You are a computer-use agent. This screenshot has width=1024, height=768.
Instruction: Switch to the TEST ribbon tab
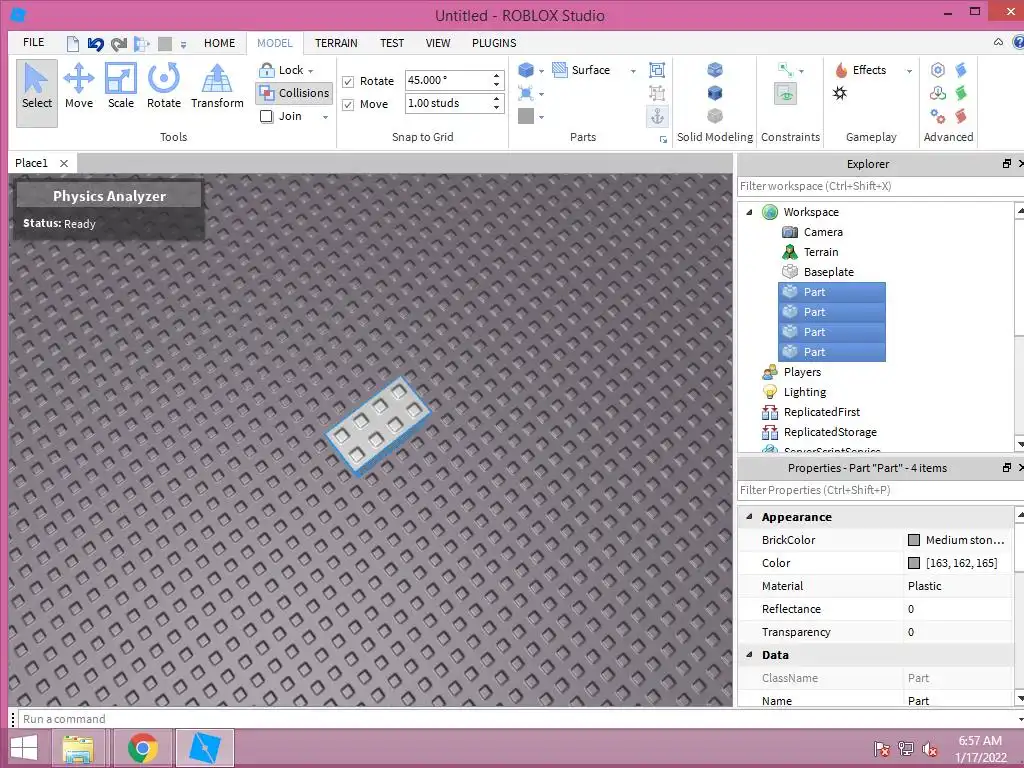(392, 43)
